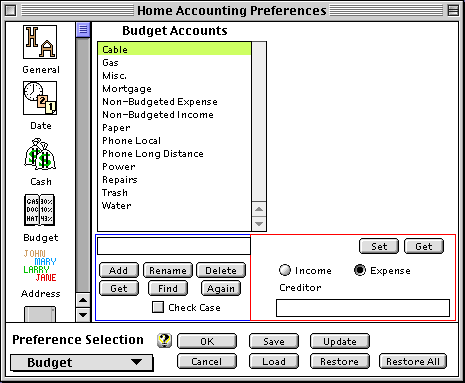The height and width of the screenshot is (383, 465).
Task: Select the Budget preferences icon
Action: 40,210
